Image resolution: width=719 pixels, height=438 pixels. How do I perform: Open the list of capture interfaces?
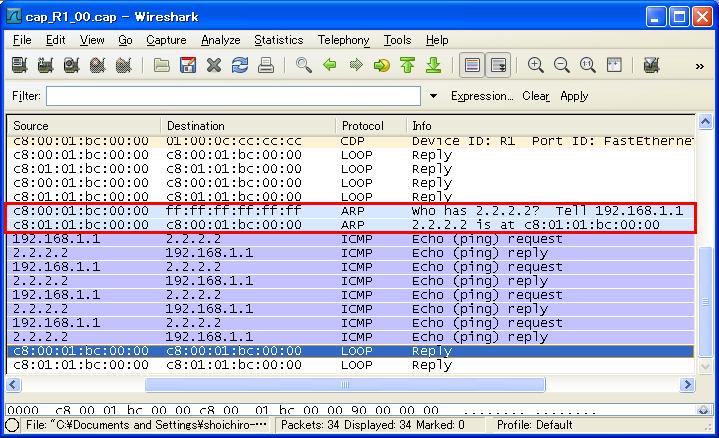pyautogui.click(x=19, y=65)
